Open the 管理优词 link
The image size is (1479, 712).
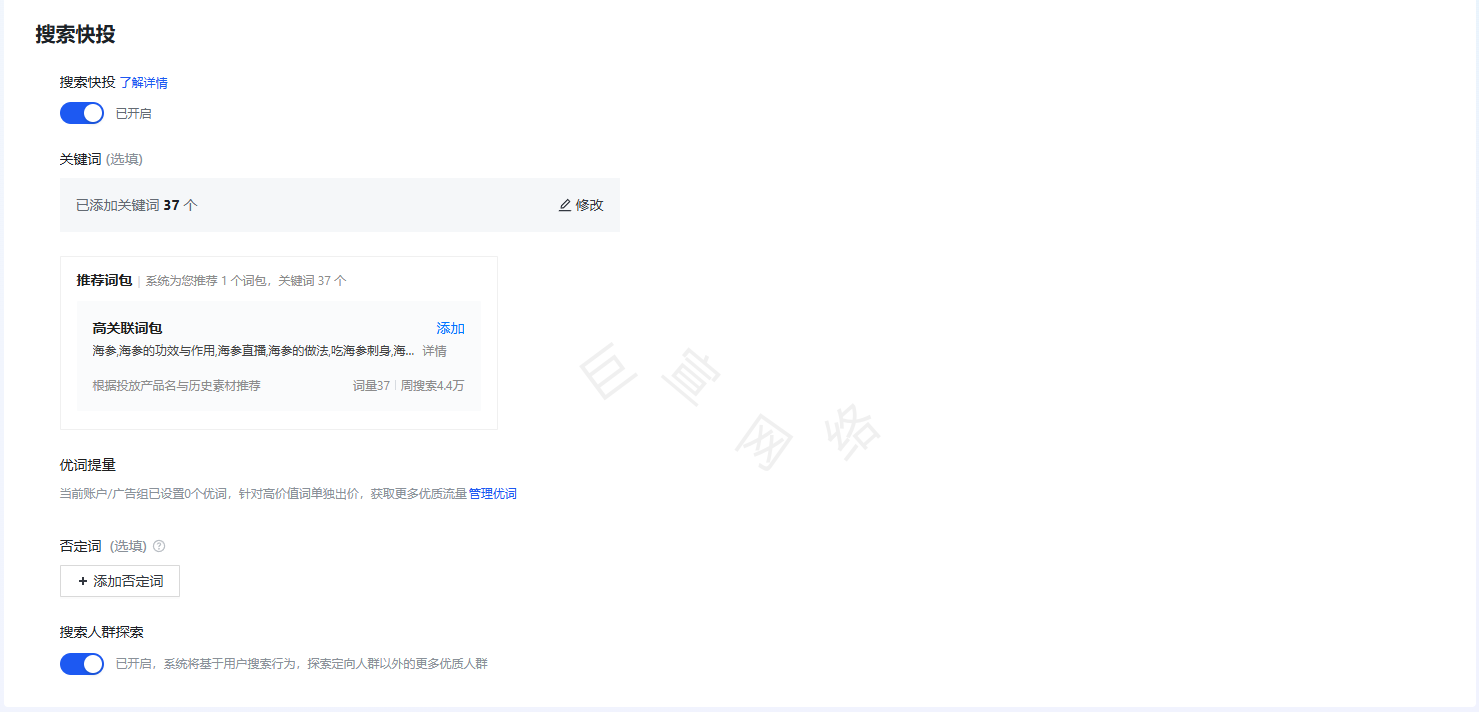[x=492, y=493]
